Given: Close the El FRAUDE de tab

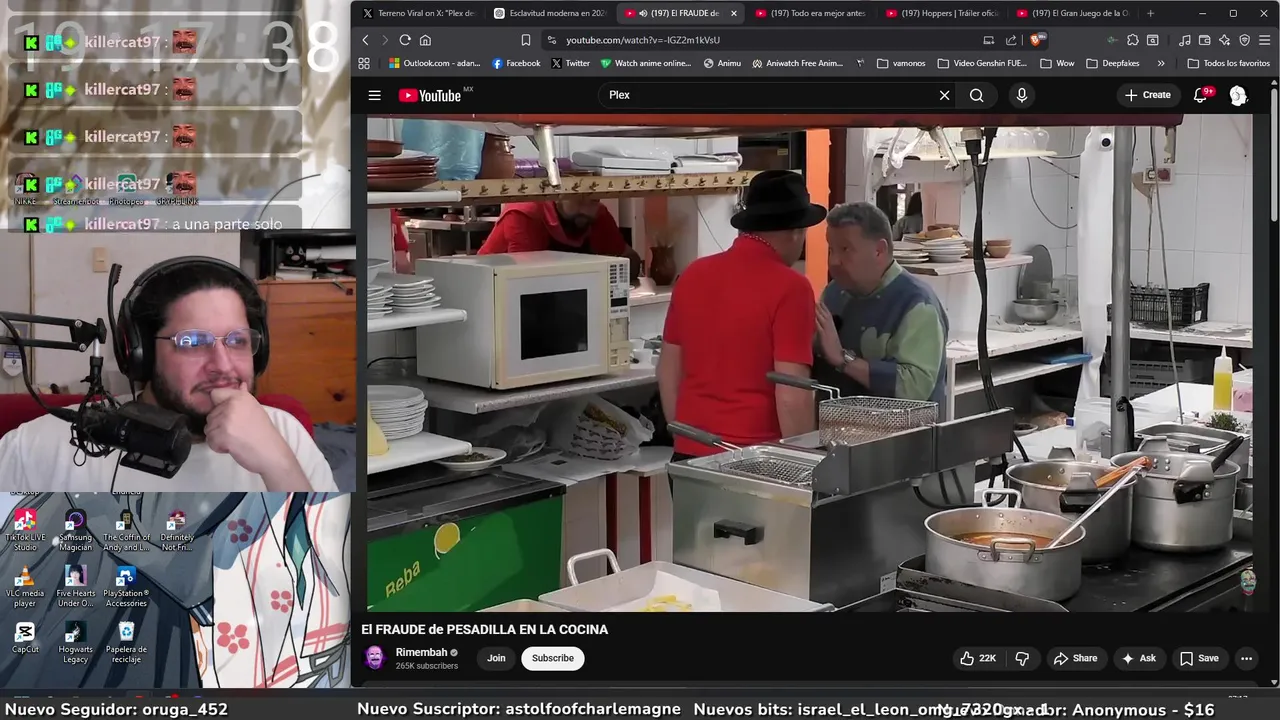Looking at the screenshot, I should tap(734, 13).
